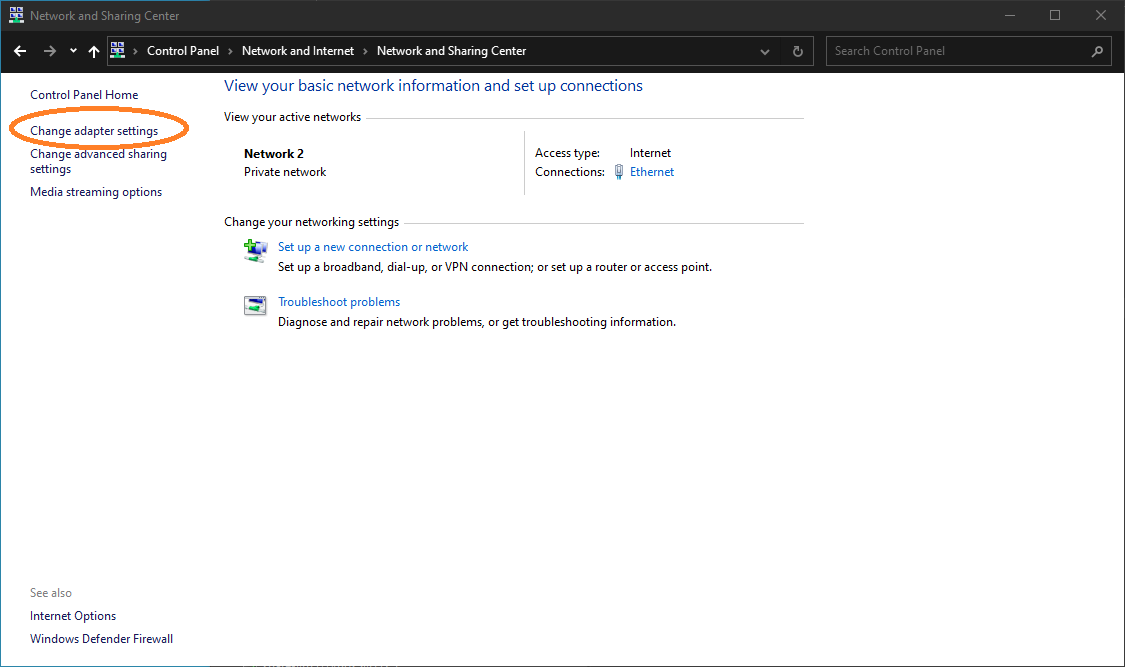Go up one level with the up arrow
1125x667 pixels.
93,50
